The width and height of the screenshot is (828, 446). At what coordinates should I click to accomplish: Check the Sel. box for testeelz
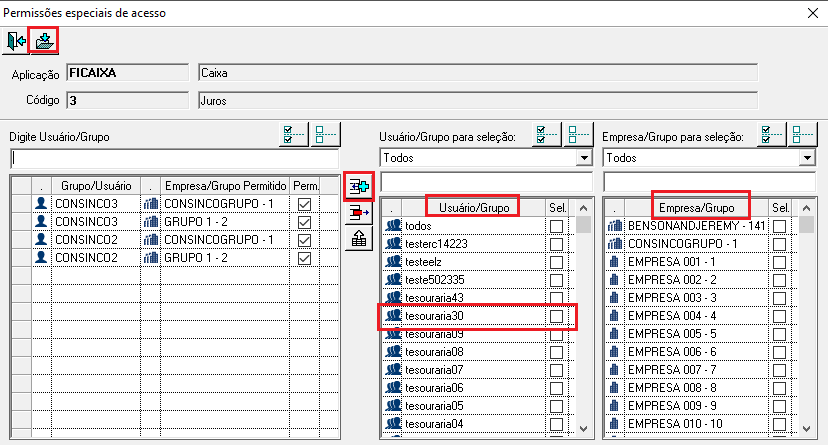tap(556, 262)
